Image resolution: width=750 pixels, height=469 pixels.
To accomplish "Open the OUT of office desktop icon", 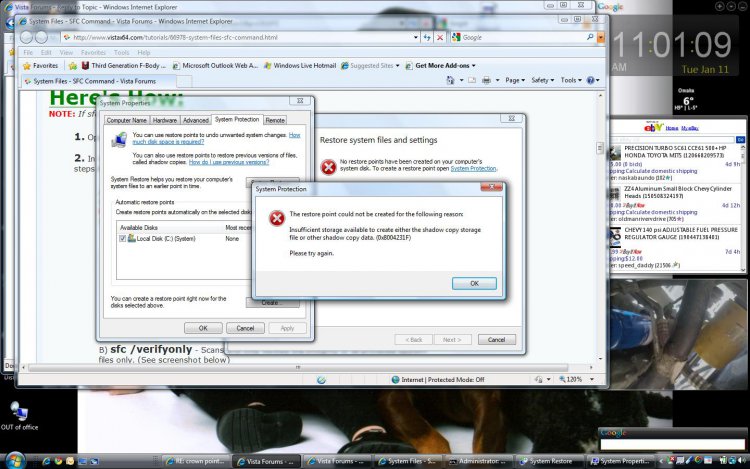I will point(19,415).
